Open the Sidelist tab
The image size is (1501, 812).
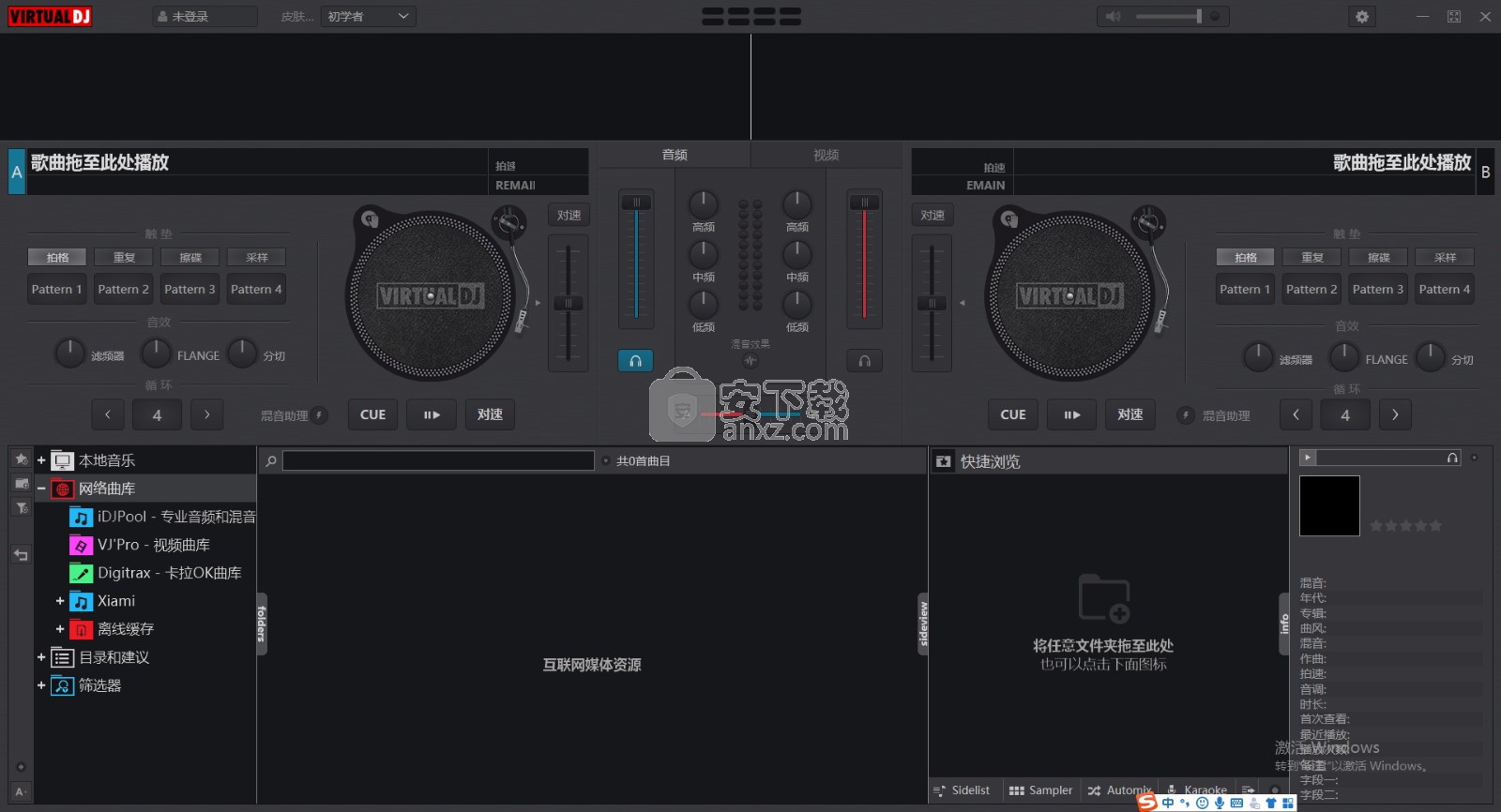coord(963,790)
